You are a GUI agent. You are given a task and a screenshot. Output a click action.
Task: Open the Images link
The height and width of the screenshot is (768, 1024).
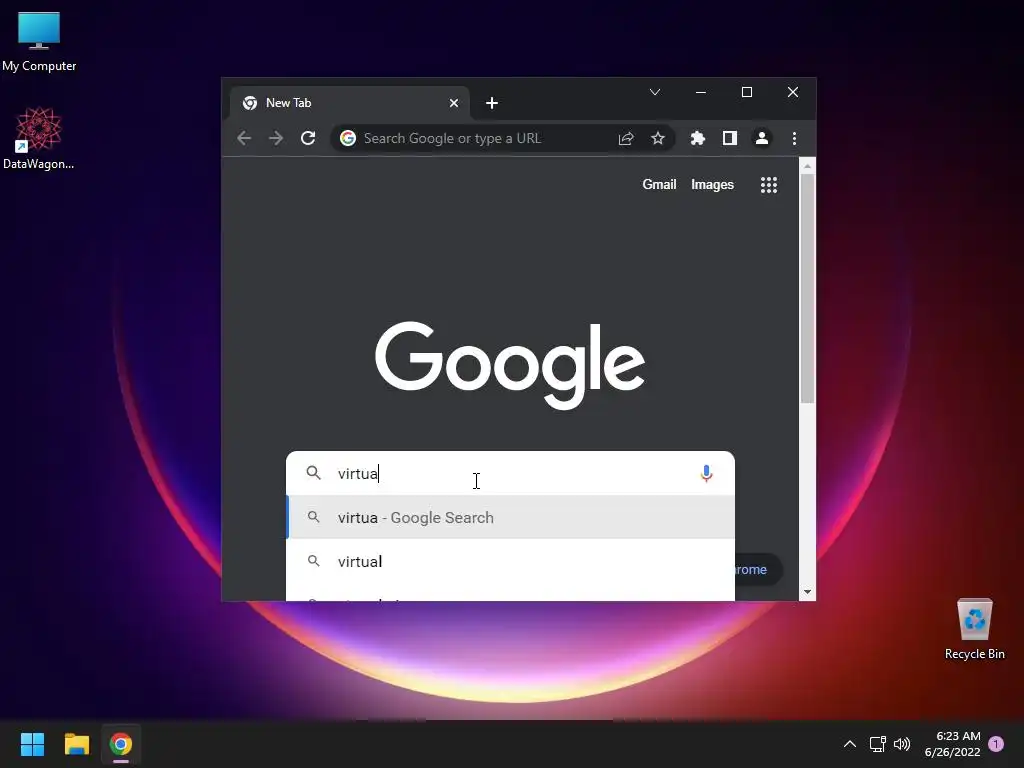tap(712, 185)
